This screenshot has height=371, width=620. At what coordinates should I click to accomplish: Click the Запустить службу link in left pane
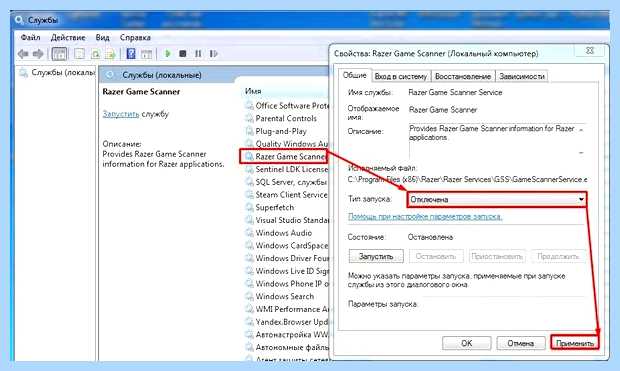[x=121, y=114]
